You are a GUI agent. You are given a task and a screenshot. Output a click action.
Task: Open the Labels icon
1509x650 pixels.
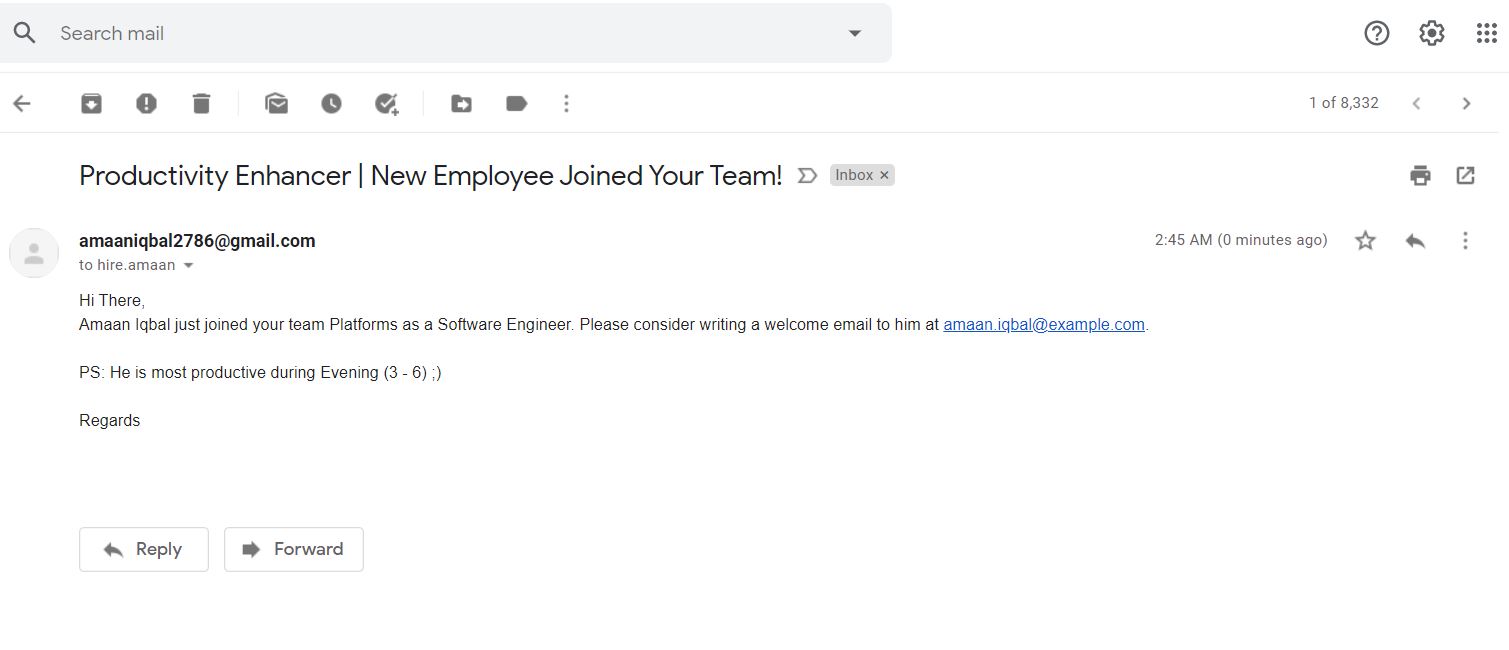pyautogui.click(x=516, y=103)
